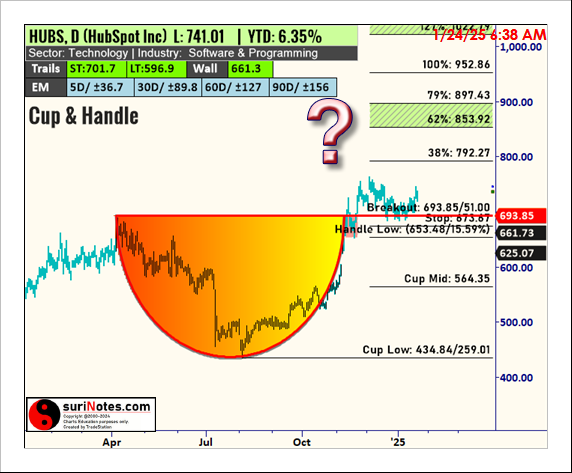Screen dimensions: 572x473
Task: Click the '25 date axis label
Action: pos(398,442)
